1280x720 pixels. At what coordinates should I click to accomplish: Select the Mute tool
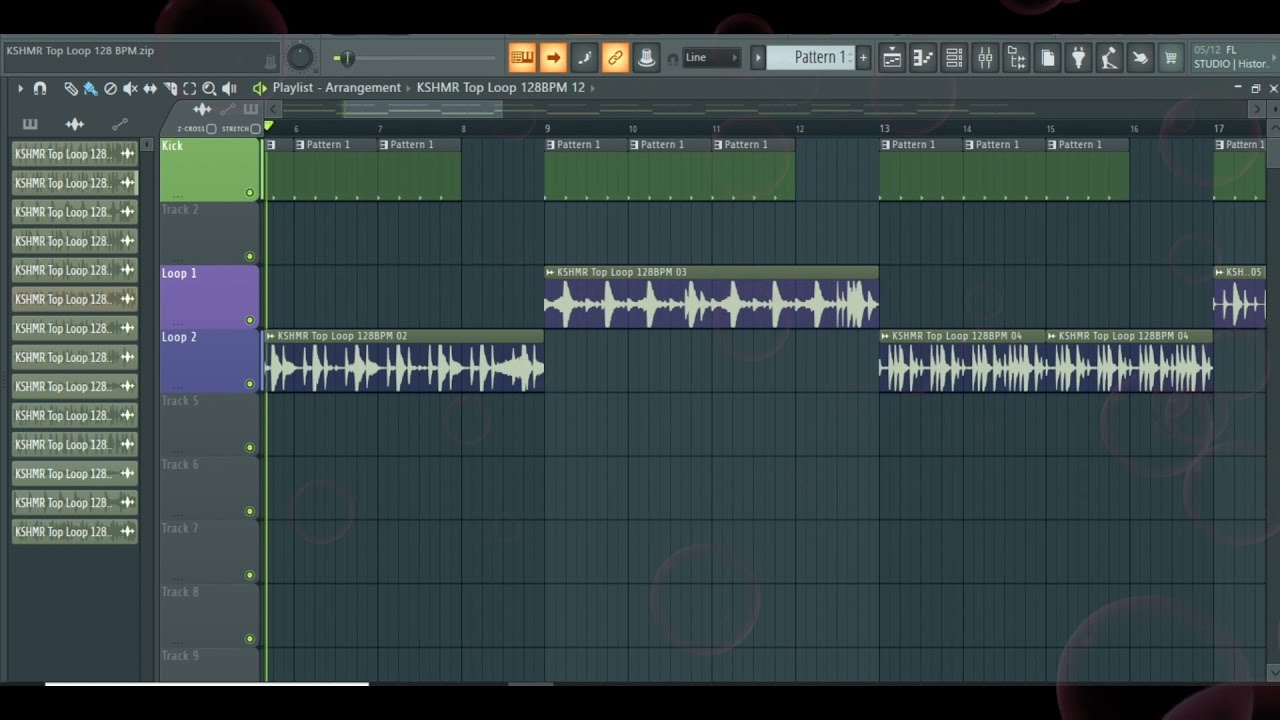[x=130, y=88]
